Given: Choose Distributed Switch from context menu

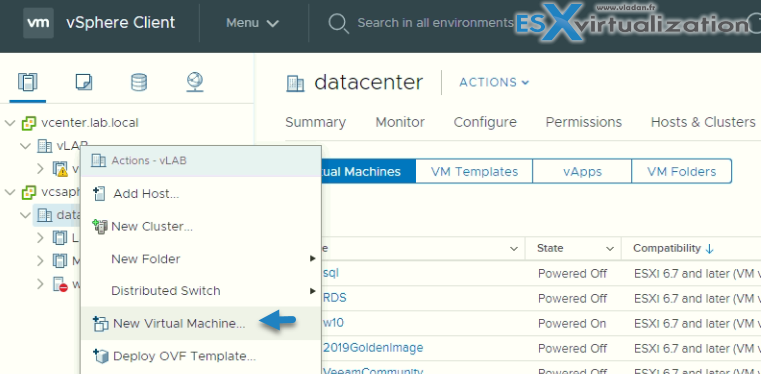Looking at the screenshot, I should [200, 291].
